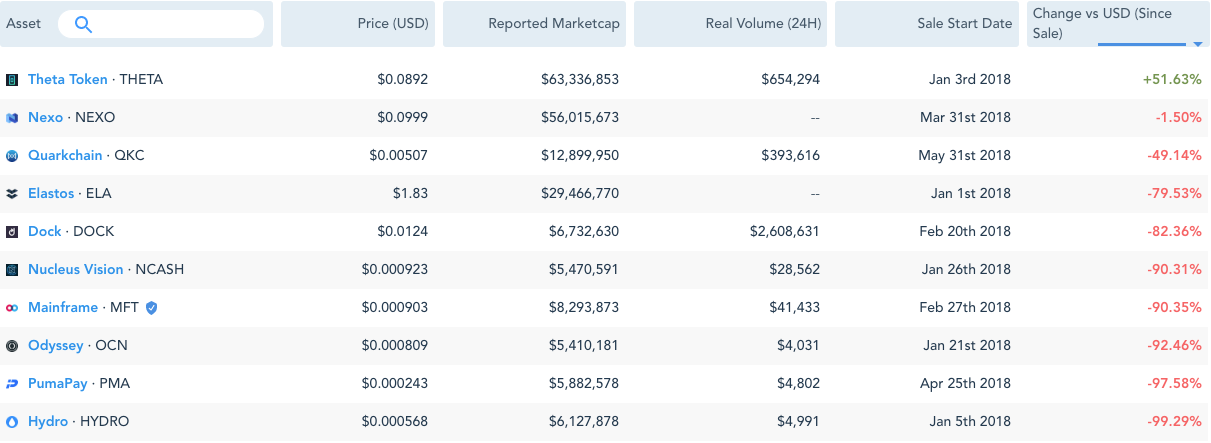Focus the Asset search input field
Viewport: 1211px width, 443px height.
(x=161, y=24)
